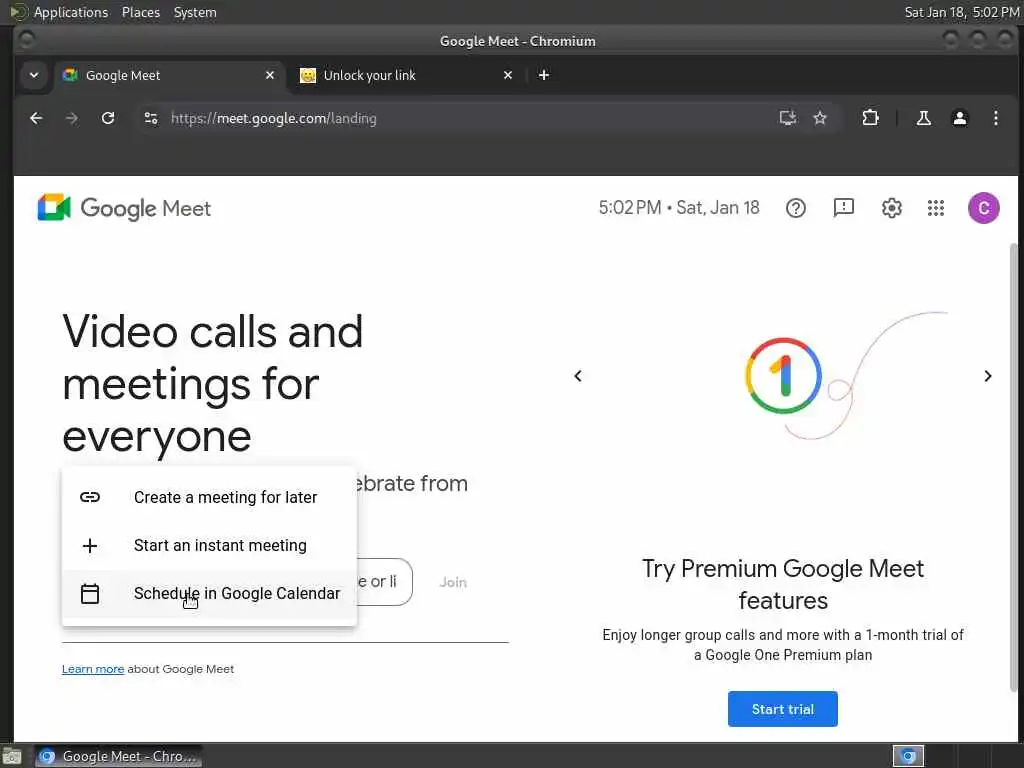The image size is (1024, 768).
Task: Open Meet settings gear
Action: pyautogui.click(x=891, y=208)
